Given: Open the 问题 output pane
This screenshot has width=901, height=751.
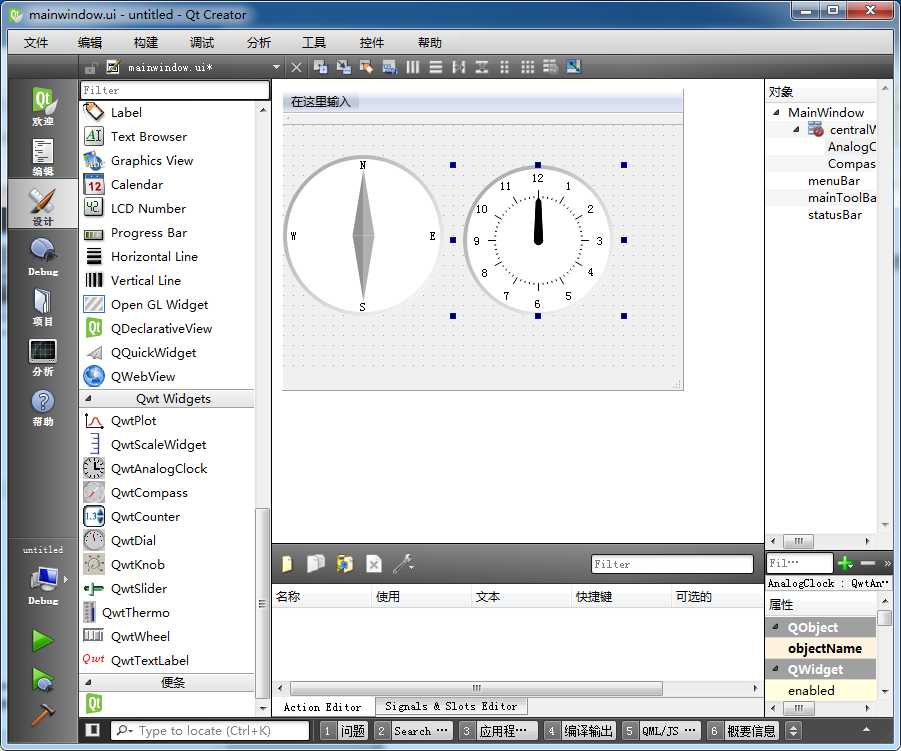Looking at the screenshot, I should click(344, 731).
